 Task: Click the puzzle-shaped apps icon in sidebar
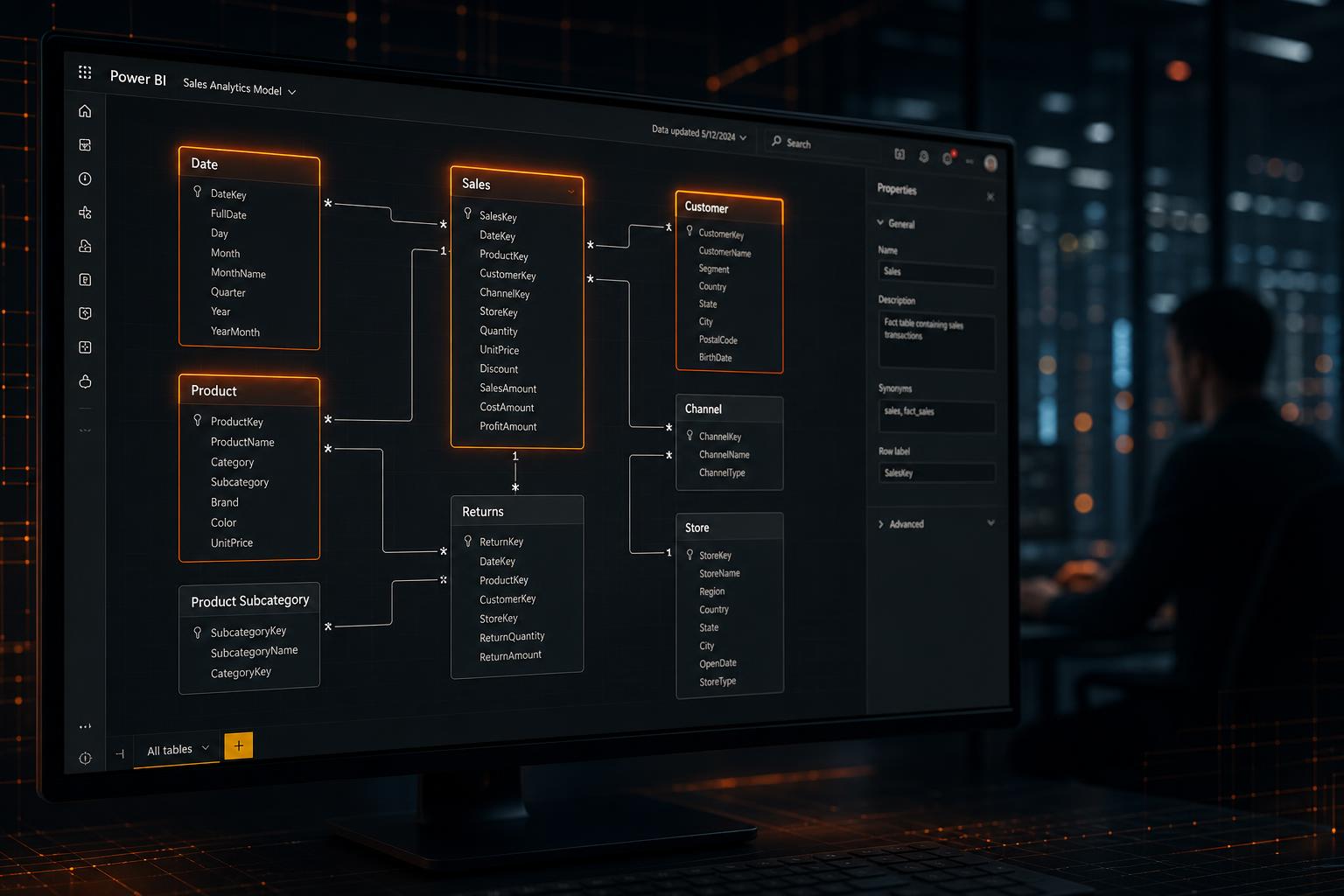85,213
